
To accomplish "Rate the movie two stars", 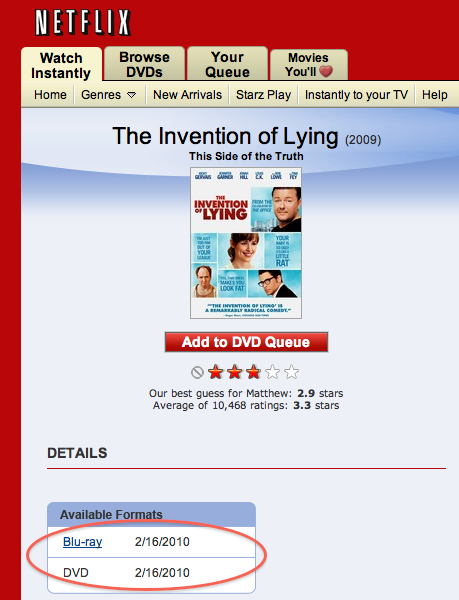I will pyautogui.click(x=234, y=372).
